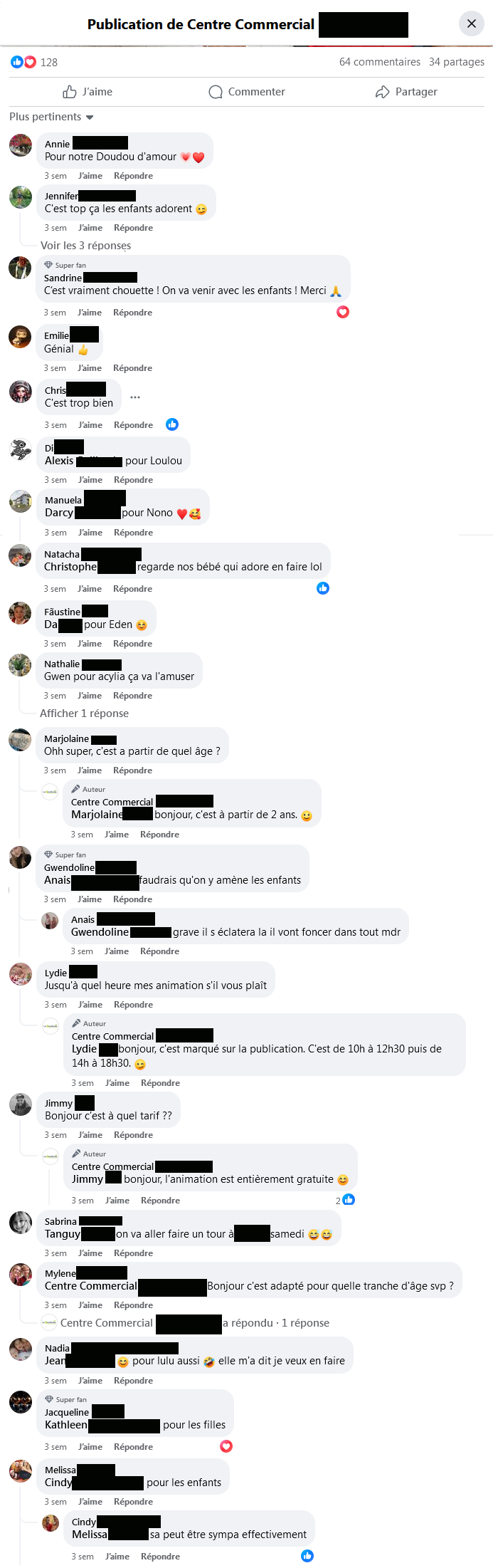Expand Voir les 3 réponses under Jennifer
This screenshot has height=1568, width=498.
click(85, 246)
